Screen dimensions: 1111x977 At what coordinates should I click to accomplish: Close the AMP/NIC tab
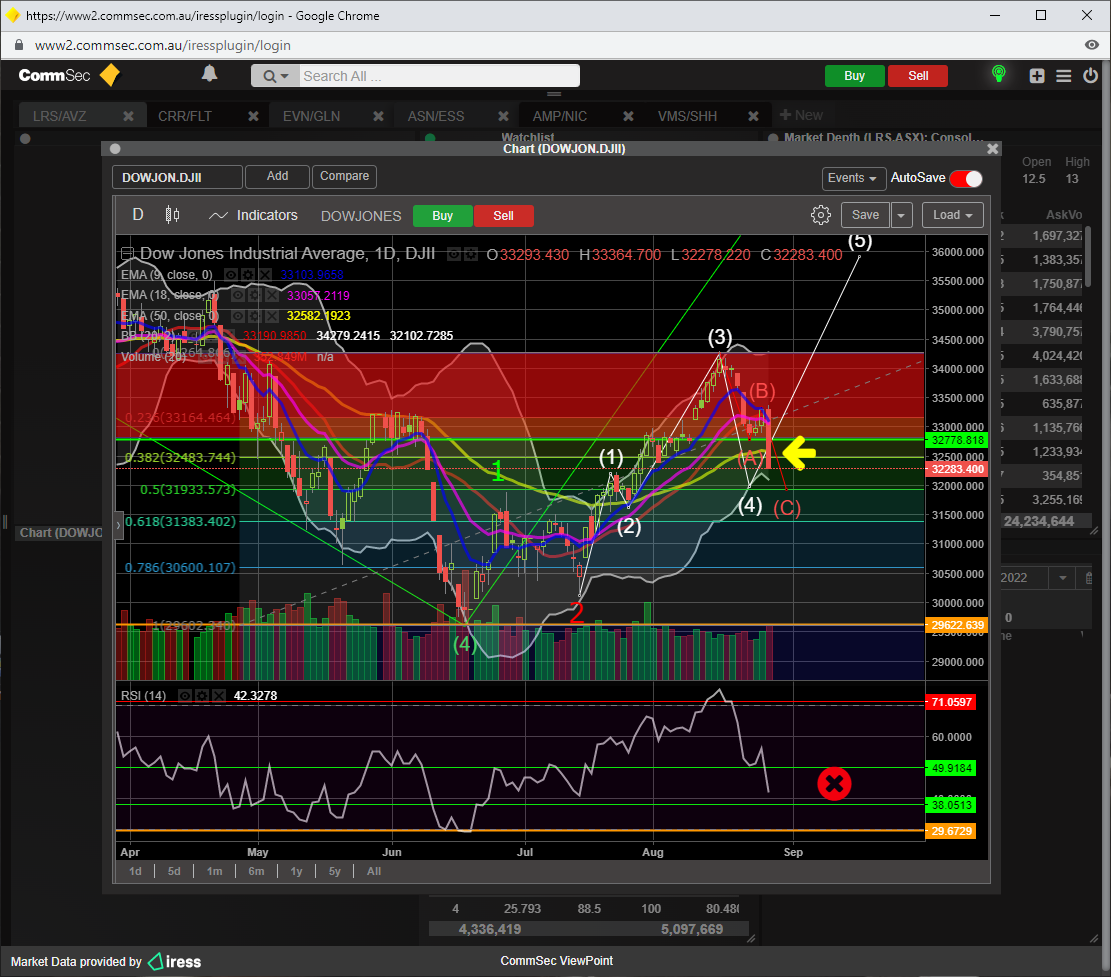628,116
